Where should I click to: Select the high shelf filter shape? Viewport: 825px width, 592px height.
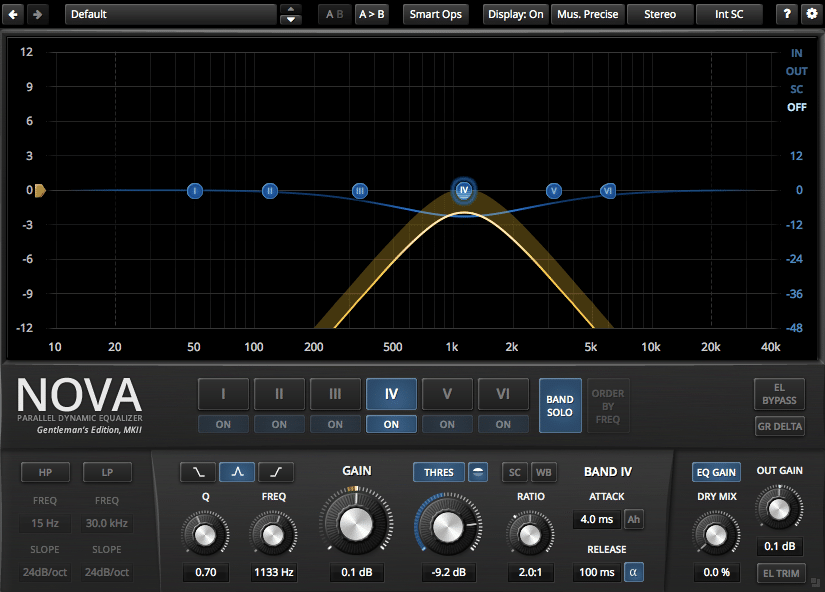click(x=276, y=472)
